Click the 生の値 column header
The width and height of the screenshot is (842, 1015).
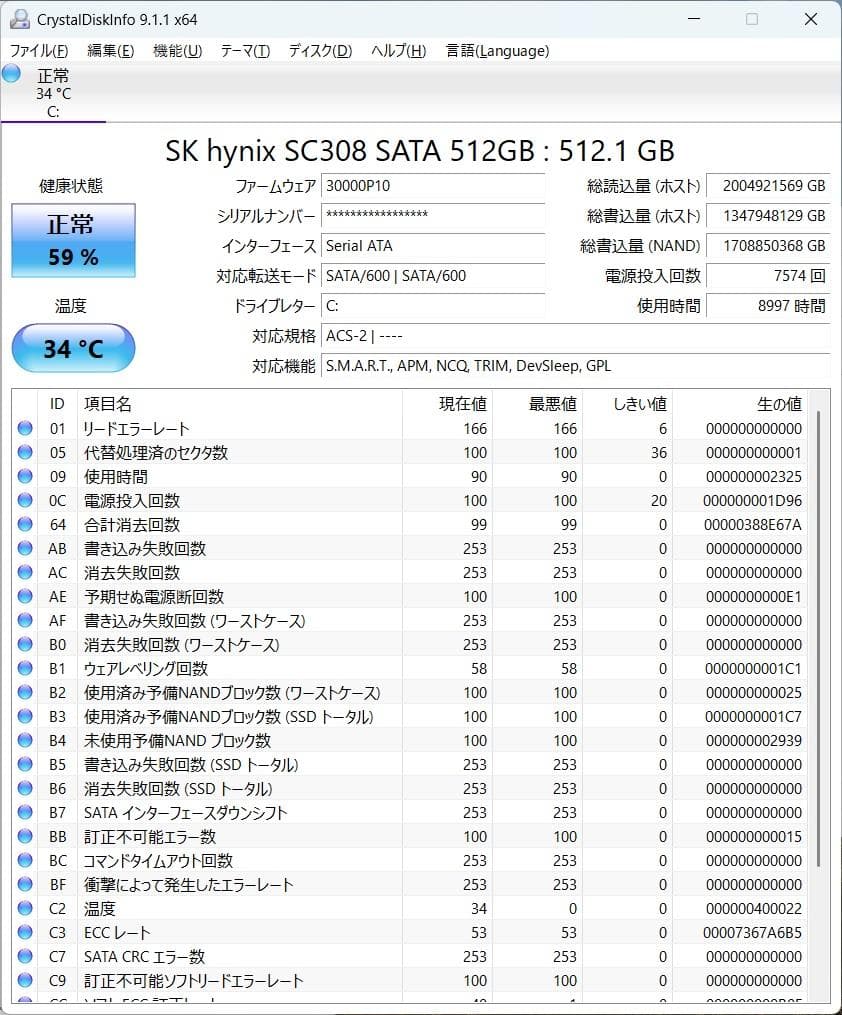(x=740, y=404)
